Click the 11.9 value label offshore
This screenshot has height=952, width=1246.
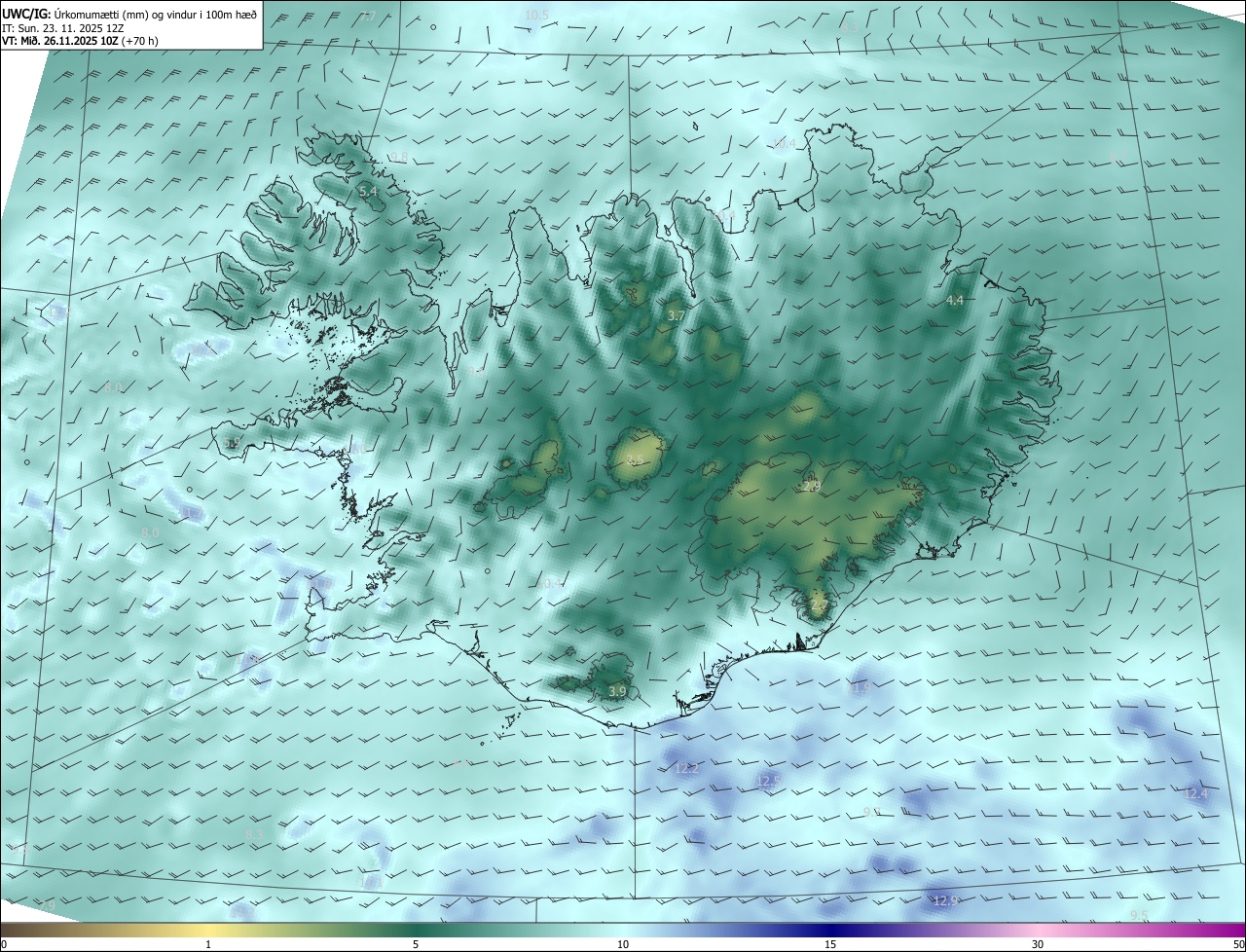click(x=859, y=688)
